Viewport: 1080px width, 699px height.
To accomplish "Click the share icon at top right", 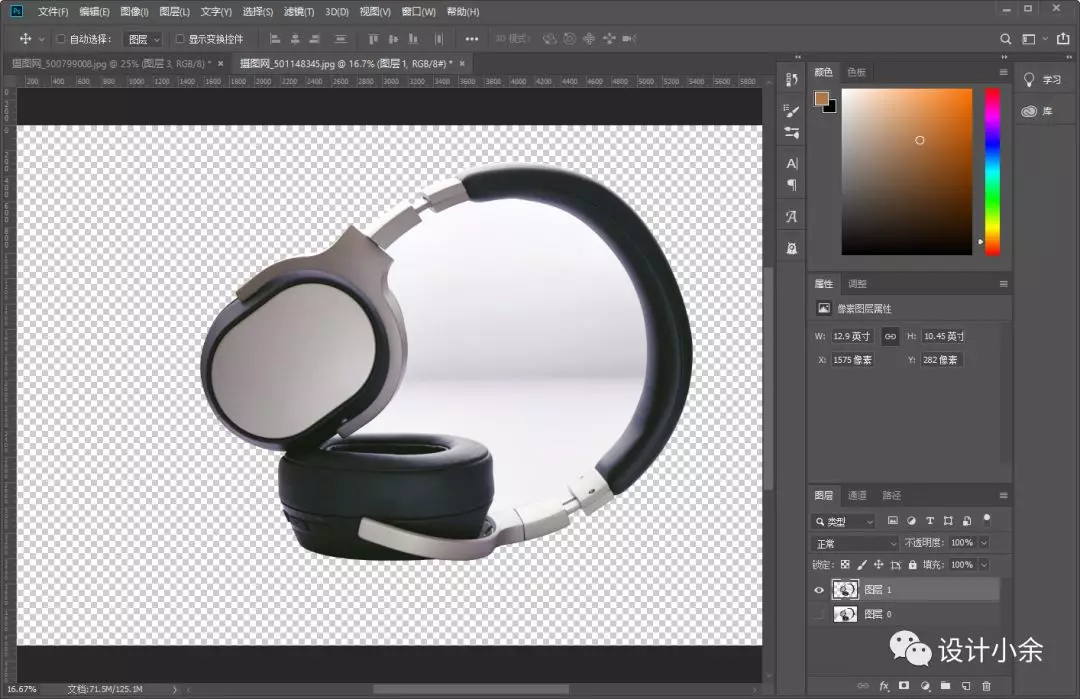I will 1063,39.
